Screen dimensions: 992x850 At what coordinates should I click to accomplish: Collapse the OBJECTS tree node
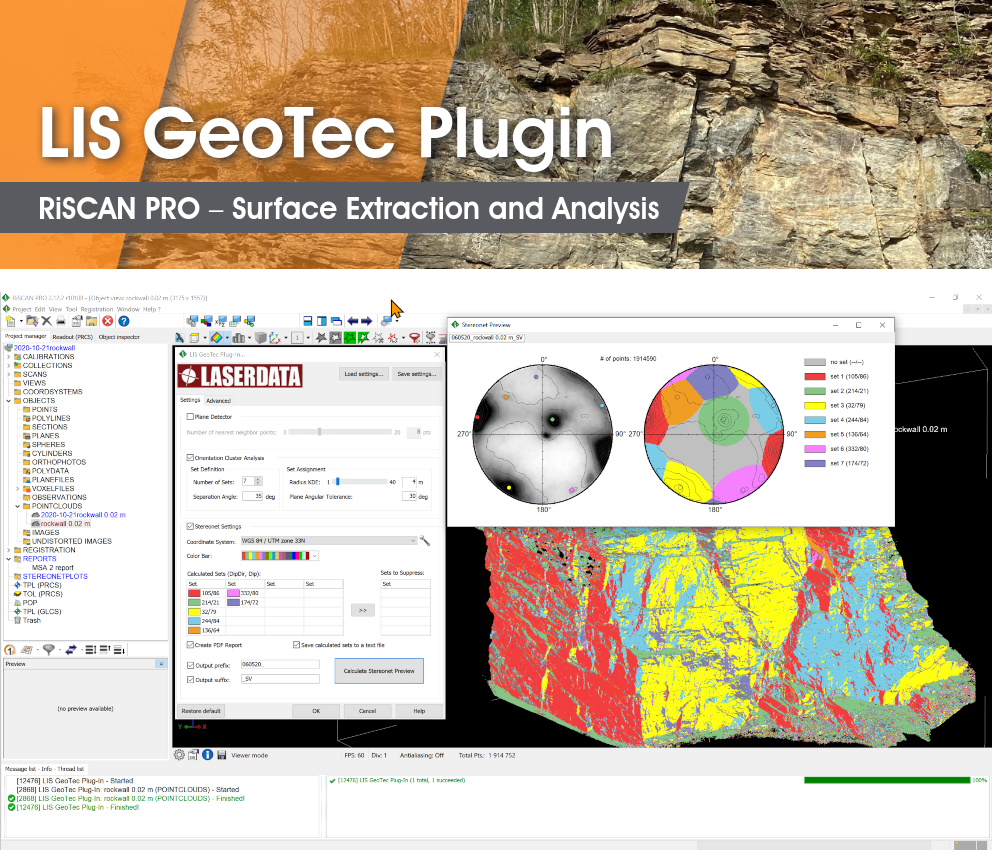point(9,401)
